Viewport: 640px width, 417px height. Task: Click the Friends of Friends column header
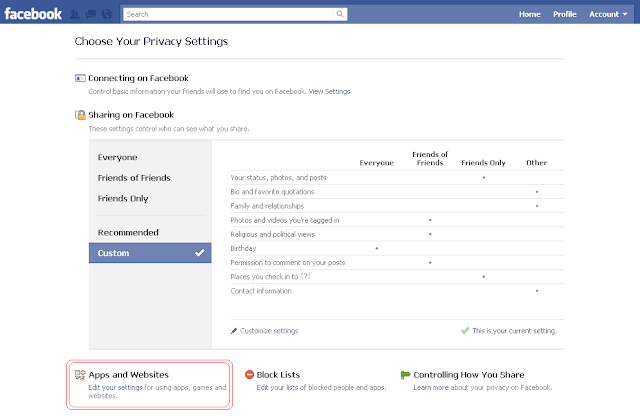click(x=430, y=158)
